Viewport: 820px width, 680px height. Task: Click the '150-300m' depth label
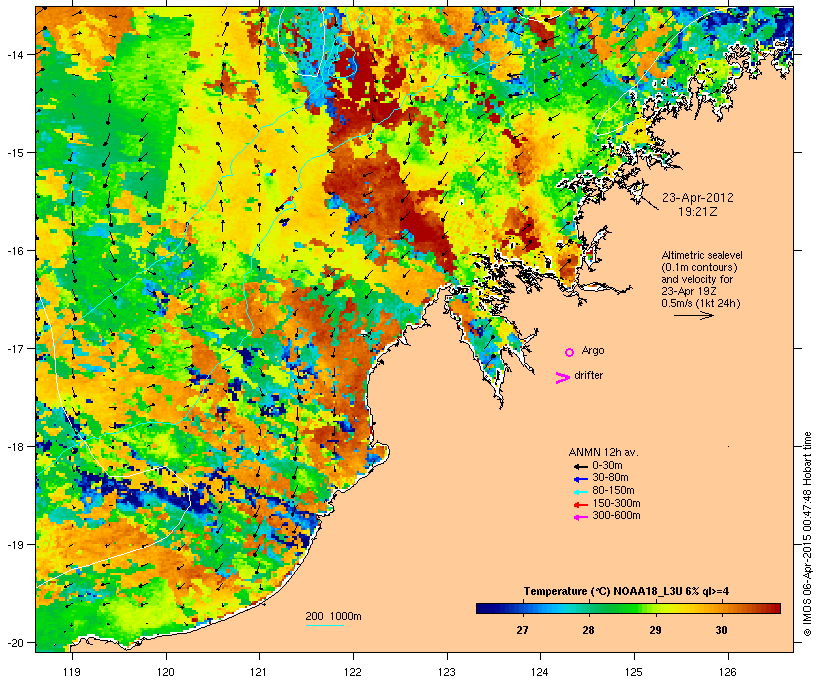click(616, 503)
